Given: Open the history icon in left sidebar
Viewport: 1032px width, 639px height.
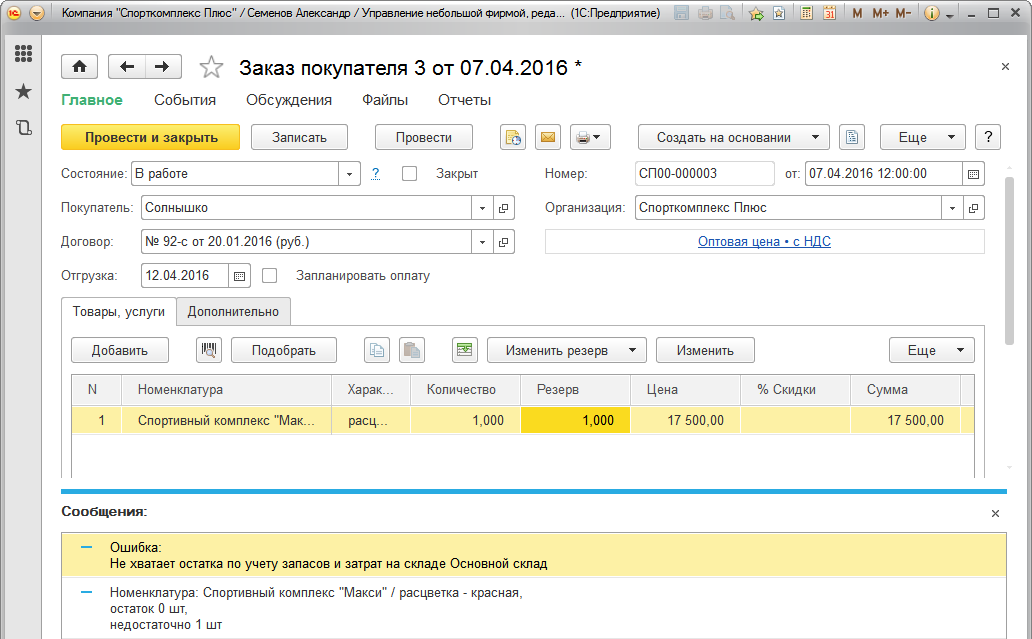Looking at the screenshot, I should tap(23, 128).
